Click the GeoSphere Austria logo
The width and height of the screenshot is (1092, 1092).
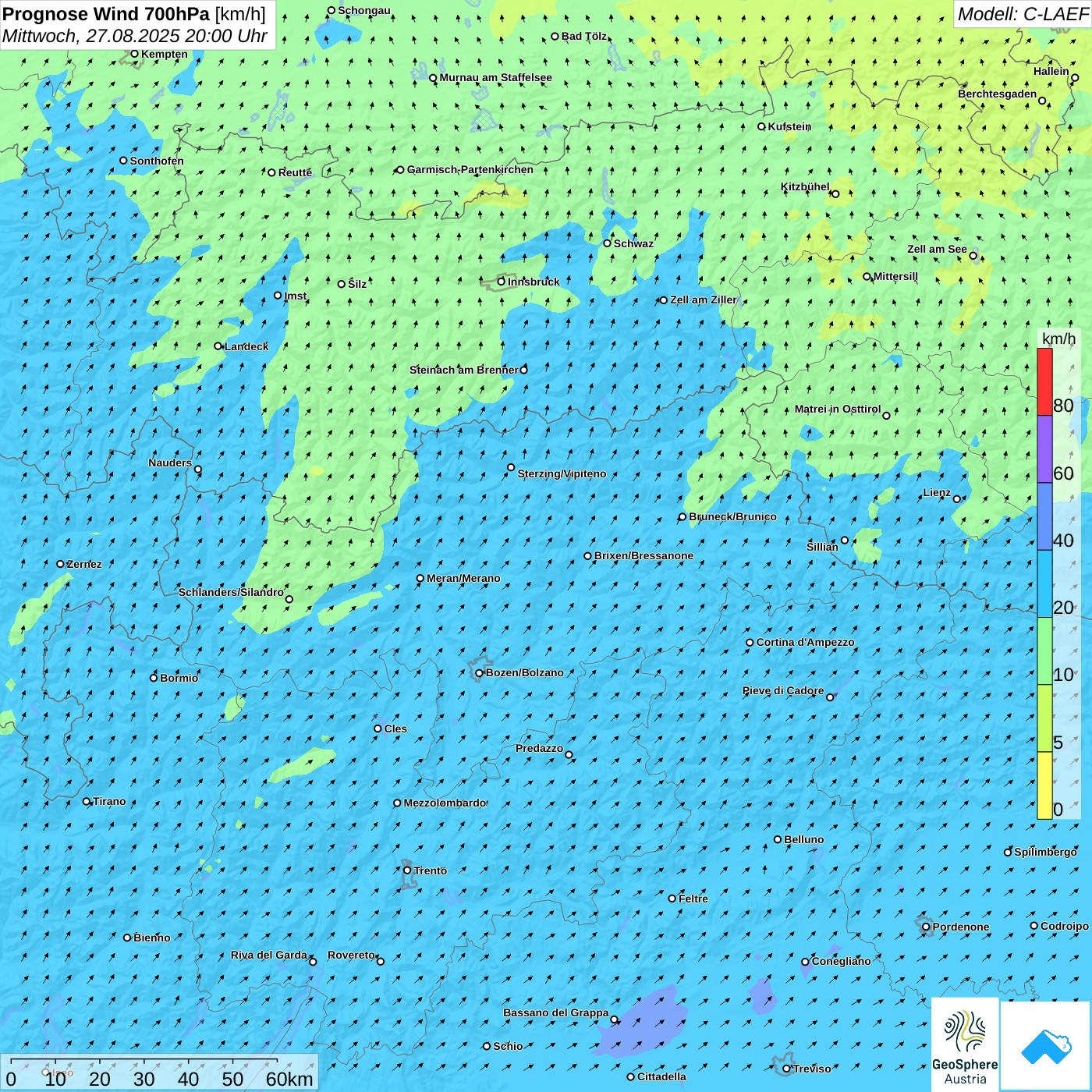[x=965, y=1044]
